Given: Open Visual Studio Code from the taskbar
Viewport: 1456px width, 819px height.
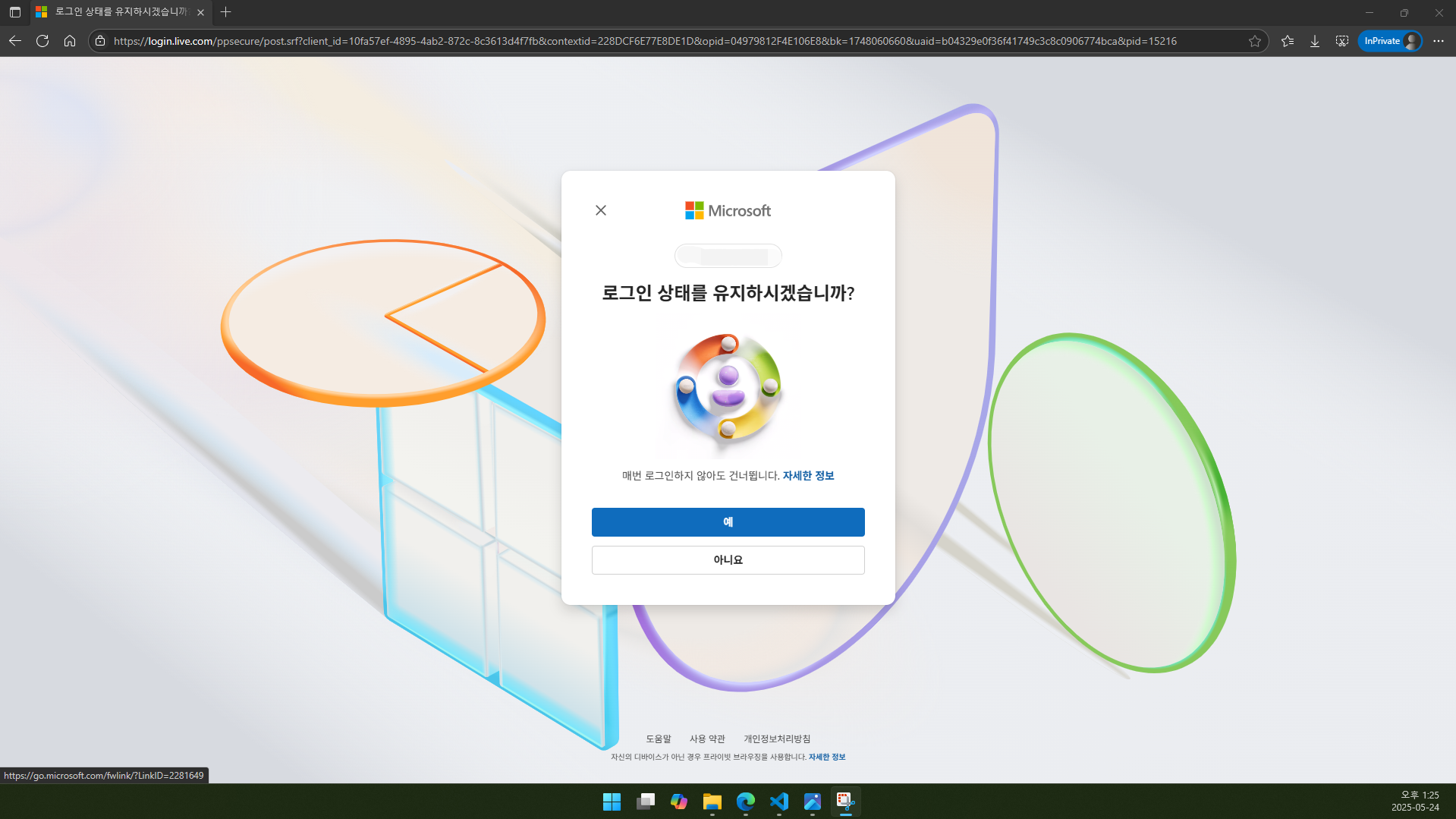Looking at the screenshot, I should pyautogui.click(x=779, y=802).
